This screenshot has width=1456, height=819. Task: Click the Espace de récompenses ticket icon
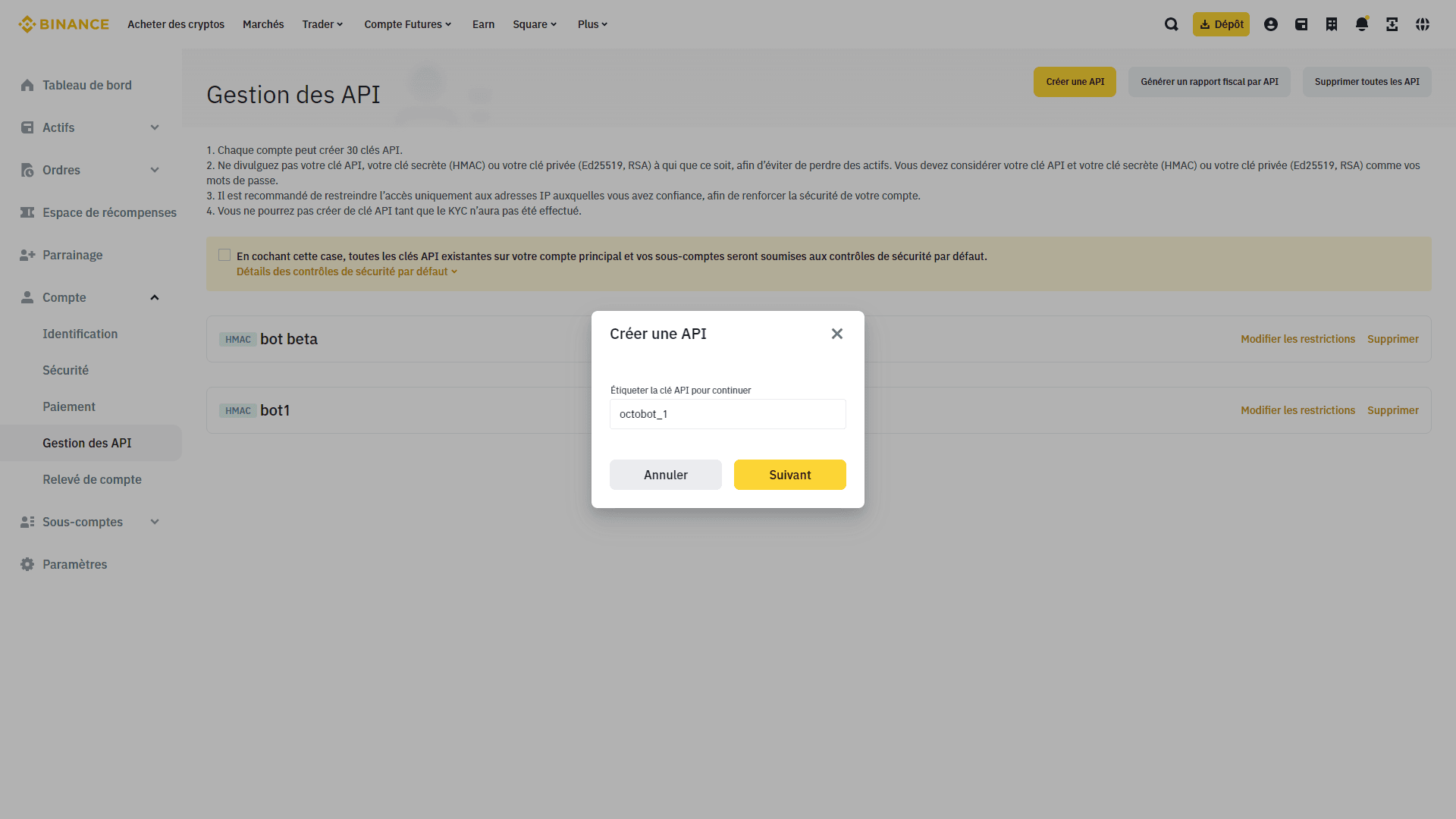[x=27, y=212]
